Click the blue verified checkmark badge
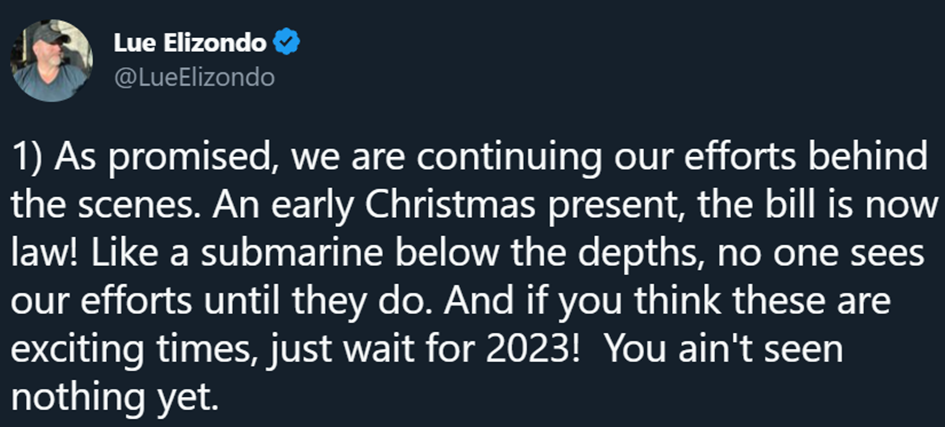The image size is (945, 427). point(287,43)
